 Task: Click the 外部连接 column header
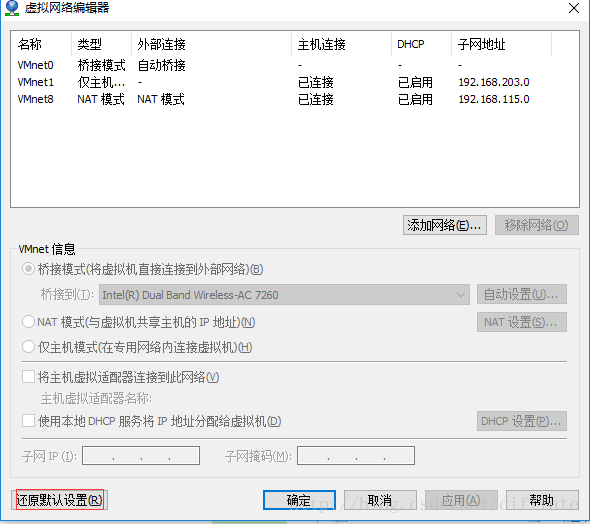coord(211,44)
